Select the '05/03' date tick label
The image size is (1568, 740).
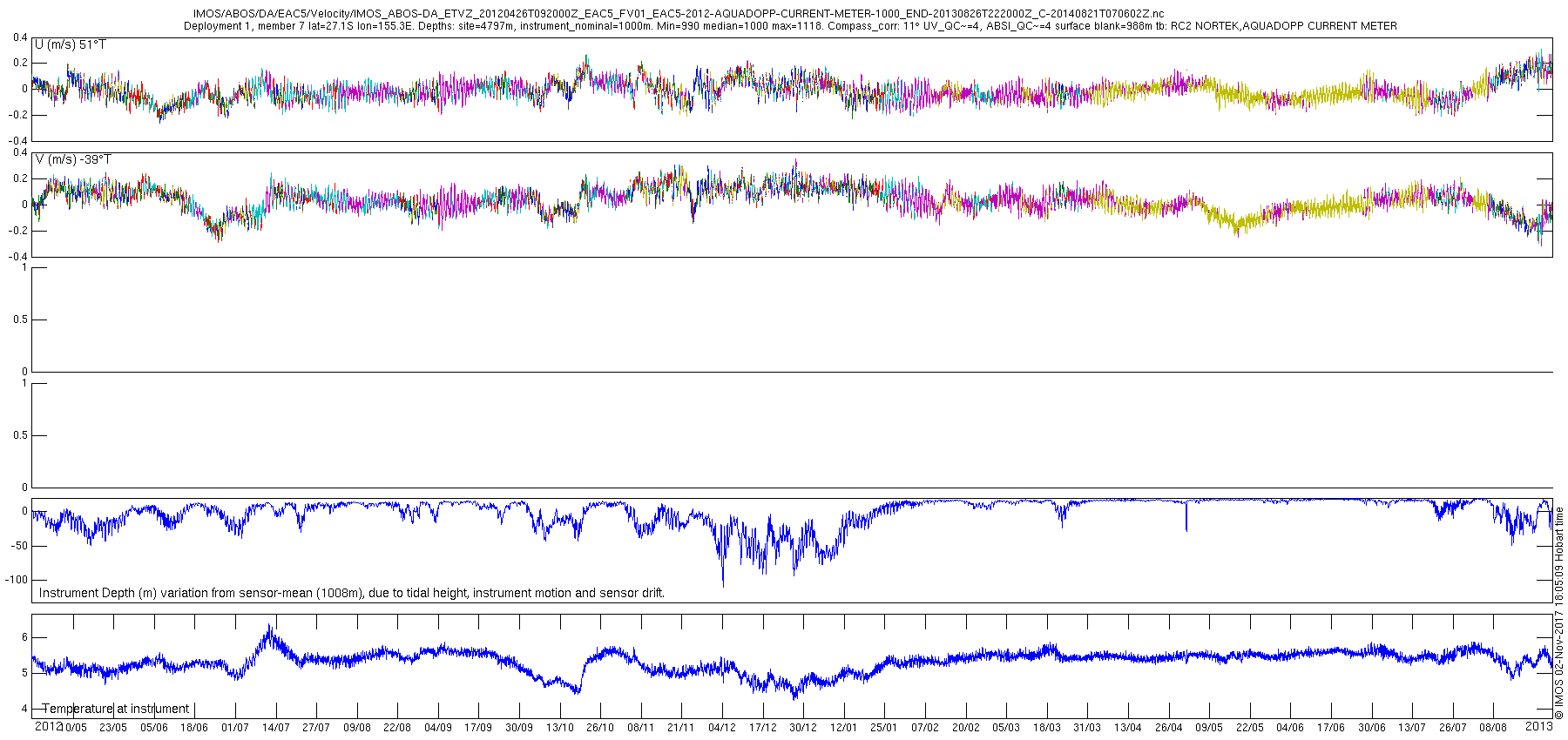pyautogui.click(x=1006, y=728)
